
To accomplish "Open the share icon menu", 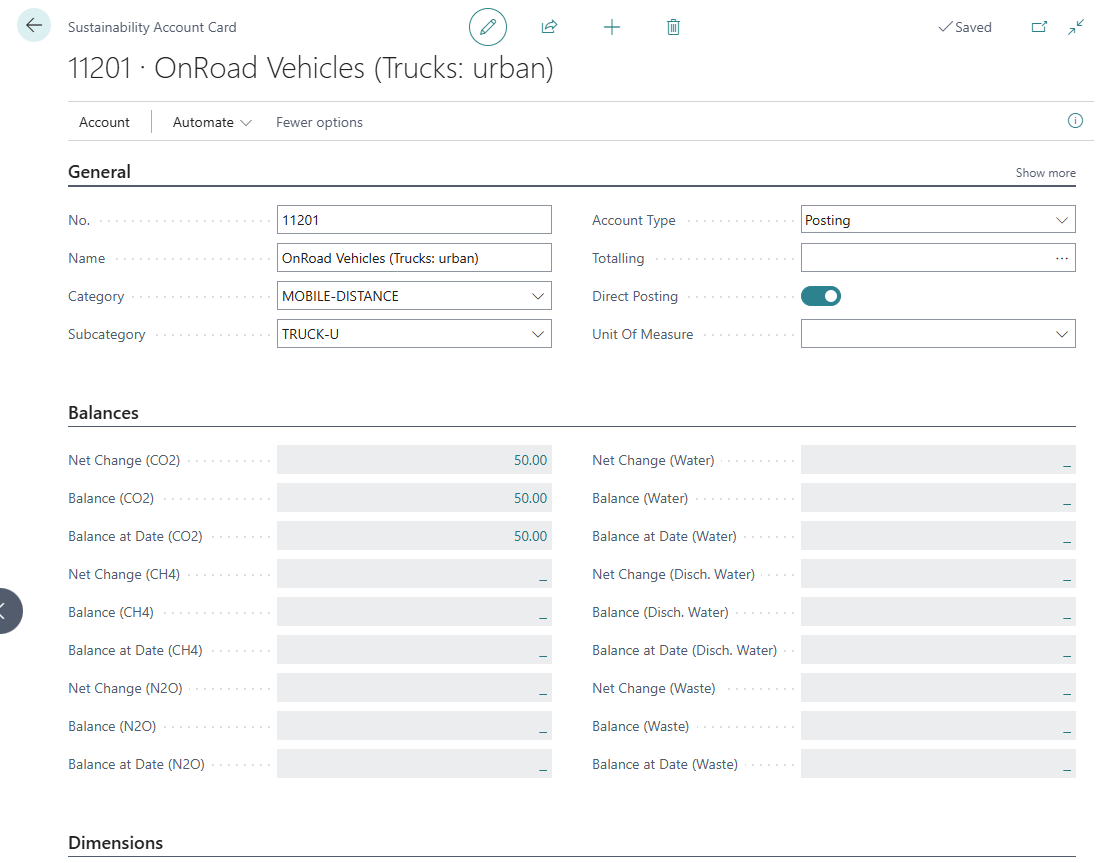I will (x=549, y=27).
